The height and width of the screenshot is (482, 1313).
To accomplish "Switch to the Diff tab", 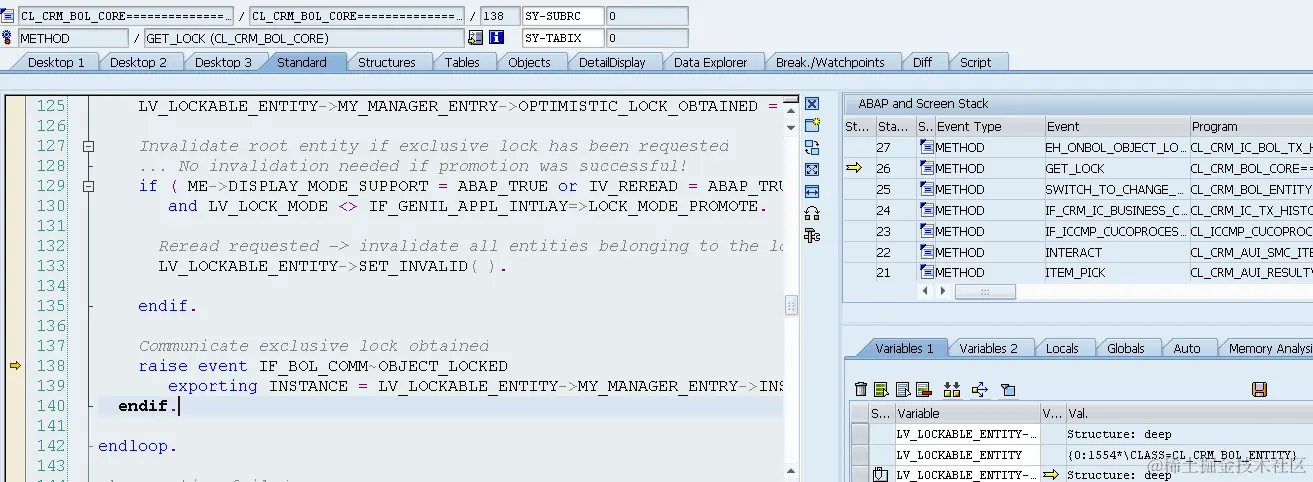I will (x=922, y=62).
